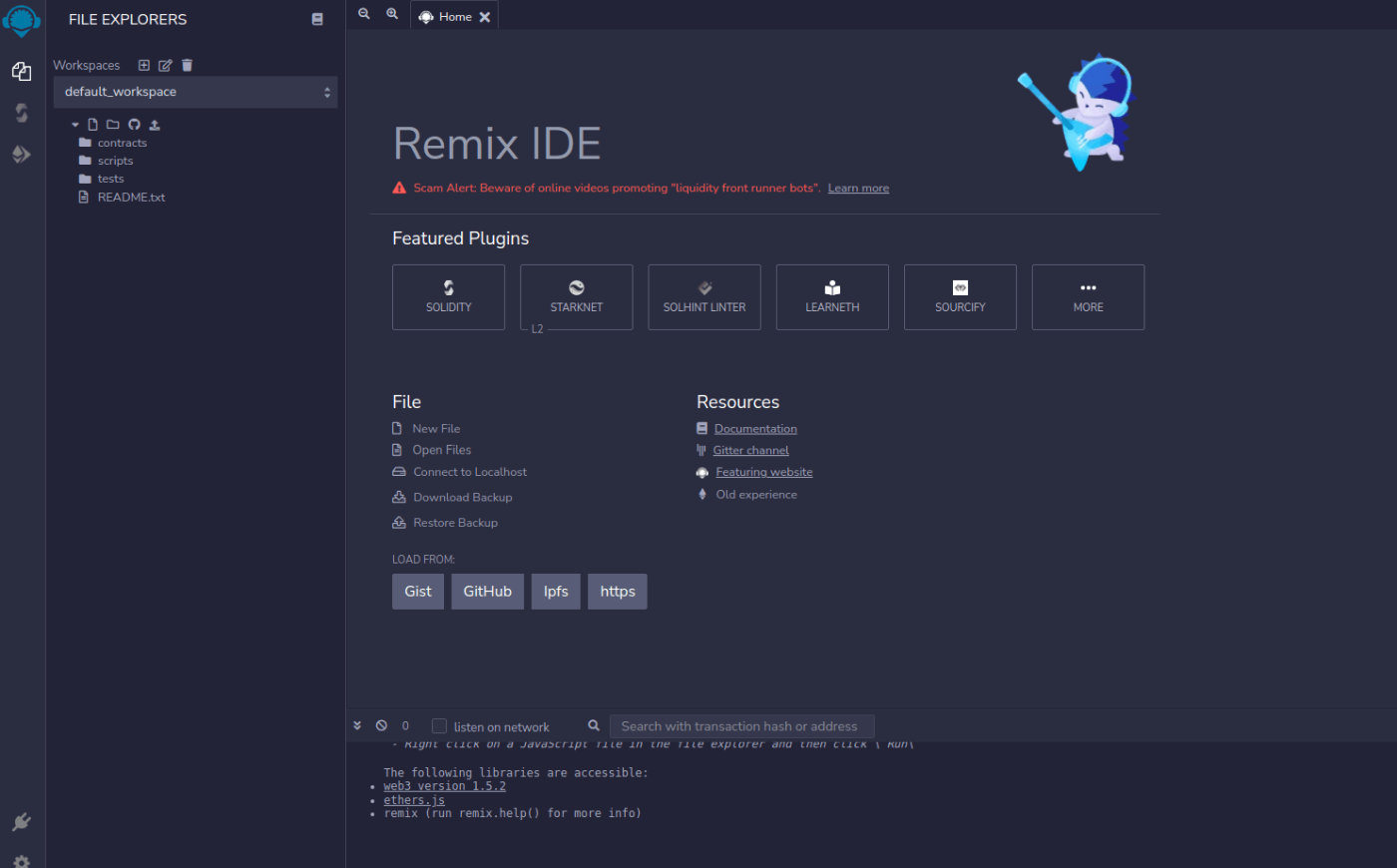1397x868 pixels.
Task: Clear terminal console with ban icon
Action: pos(381,725)
